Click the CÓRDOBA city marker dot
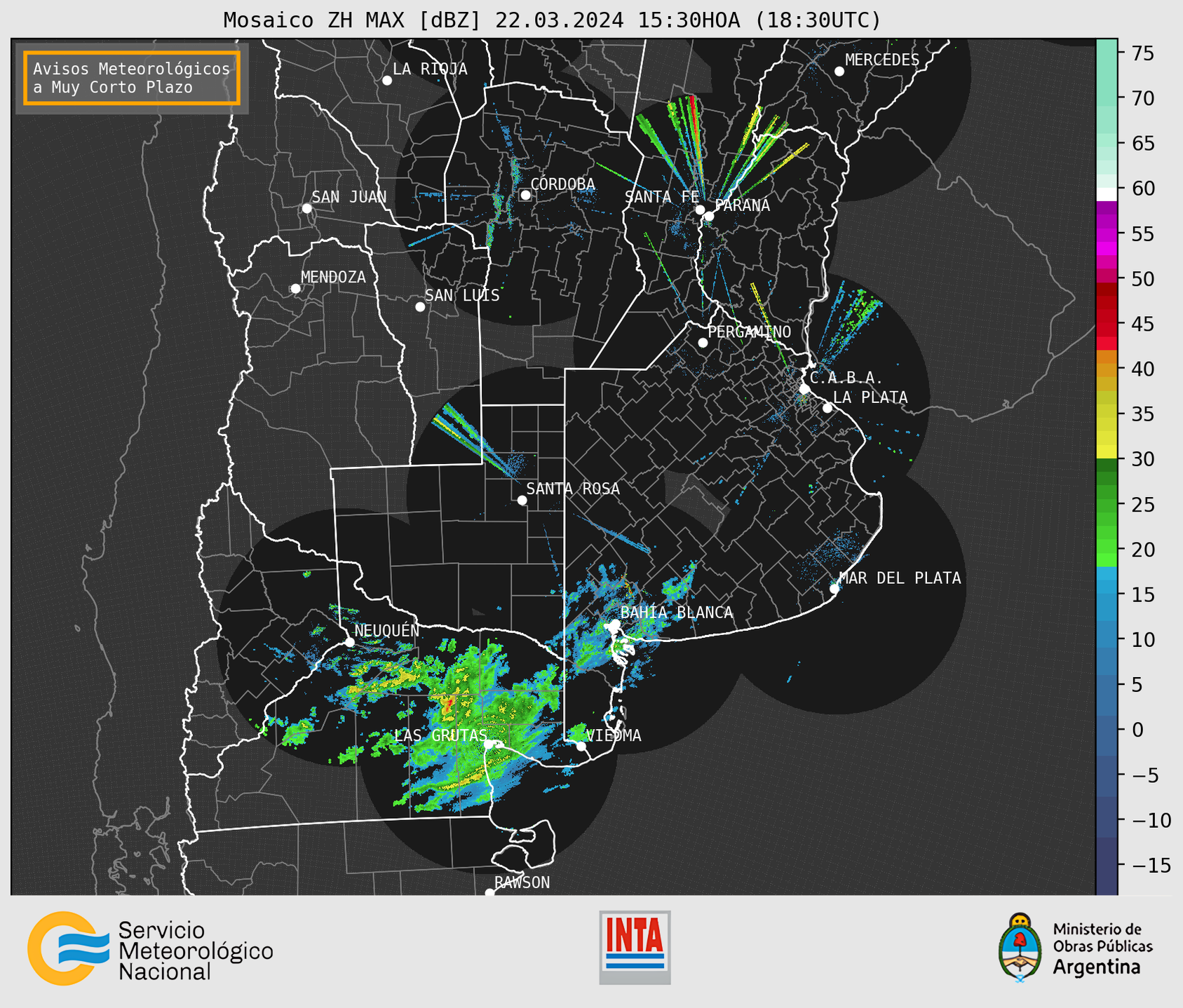The image size is (1183, 1008). (x=525, y=195)
